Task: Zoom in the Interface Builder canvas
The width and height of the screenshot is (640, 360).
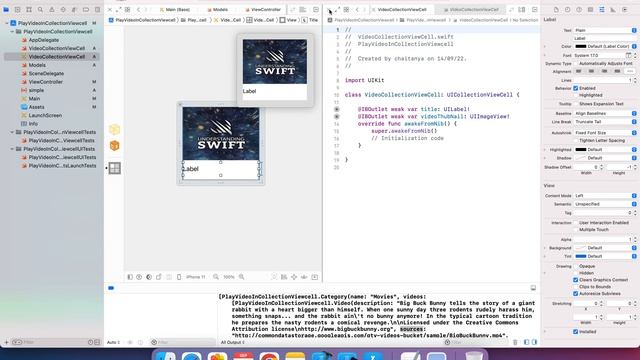Action: 242,277
